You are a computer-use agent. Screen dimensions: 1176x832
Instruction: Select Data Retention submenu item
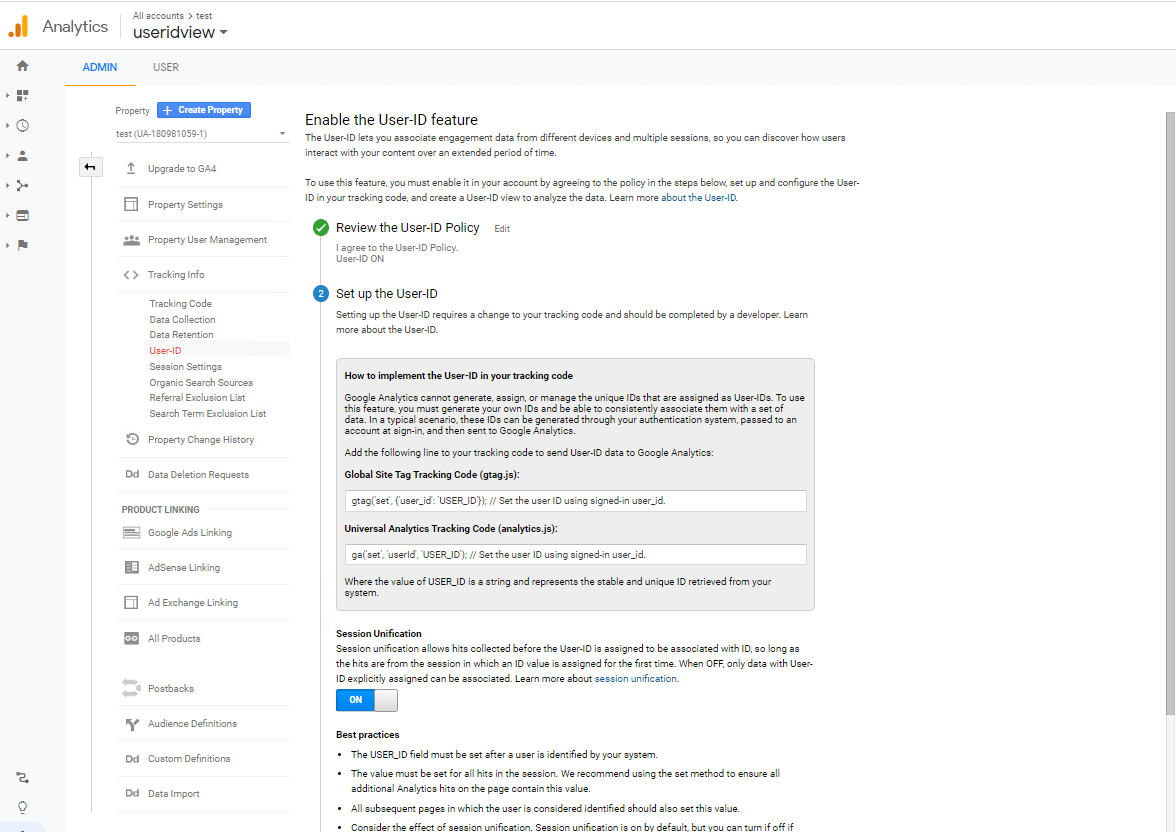[181, 335]
